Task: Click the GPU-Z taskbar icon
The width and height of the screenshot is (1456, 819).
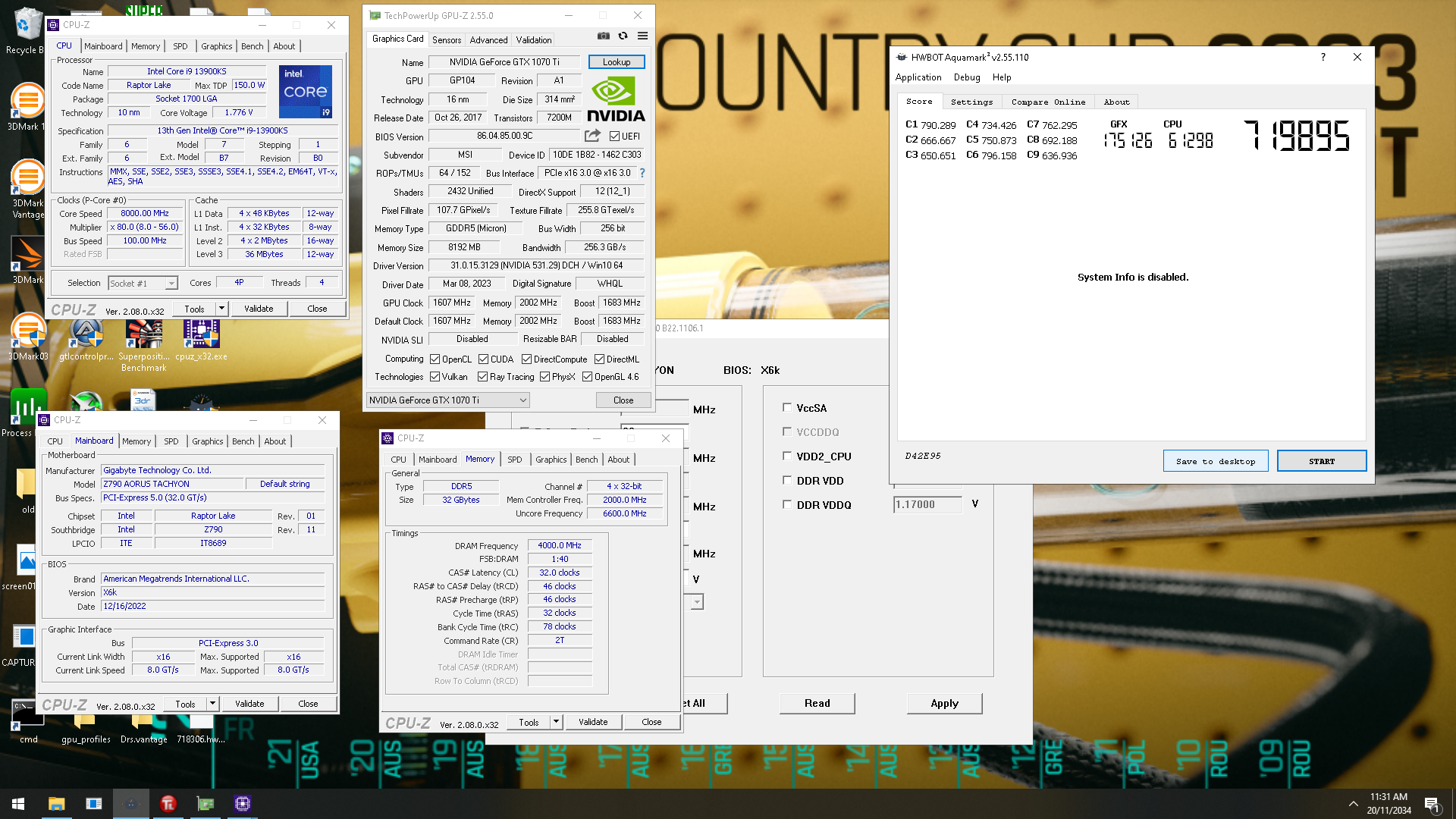Action: (206, 804)
